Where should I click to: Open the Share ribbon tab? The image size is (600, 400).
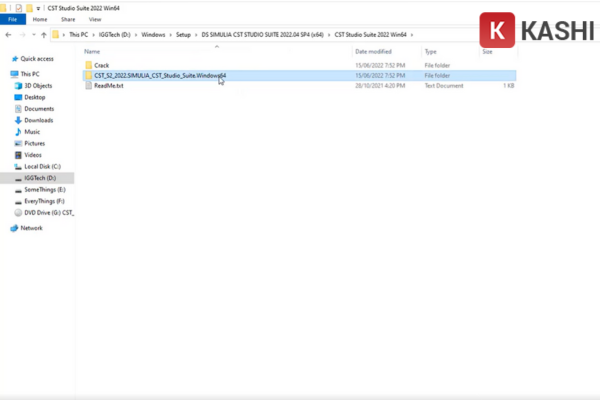click(x=68, y=19)
